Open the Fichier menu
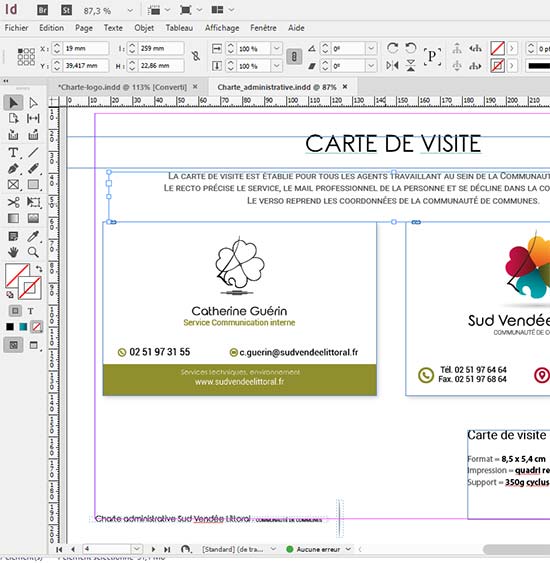 [16, 28]
